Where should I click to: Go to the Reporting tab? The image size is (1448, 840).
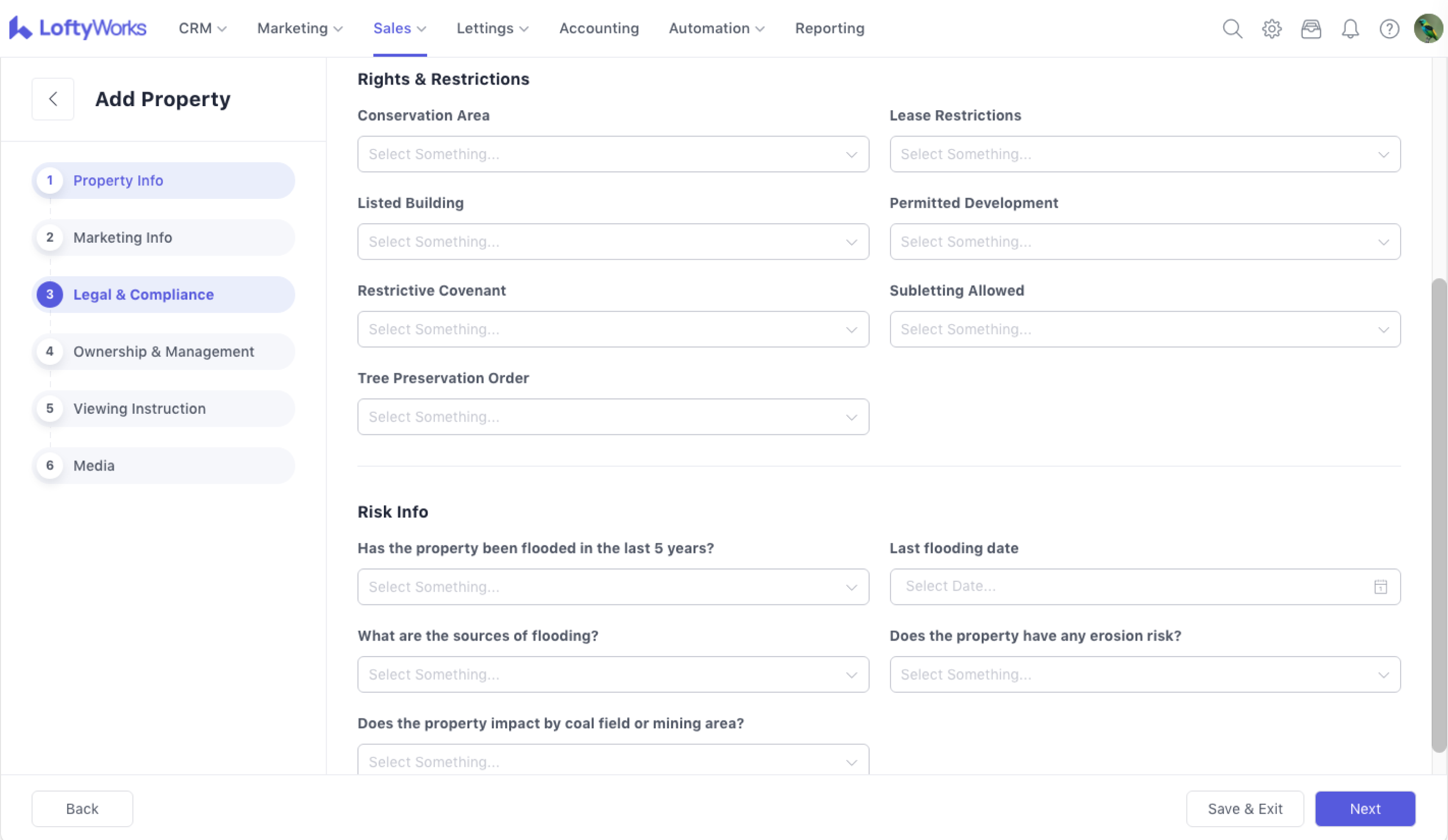click(x=829, y=28)
